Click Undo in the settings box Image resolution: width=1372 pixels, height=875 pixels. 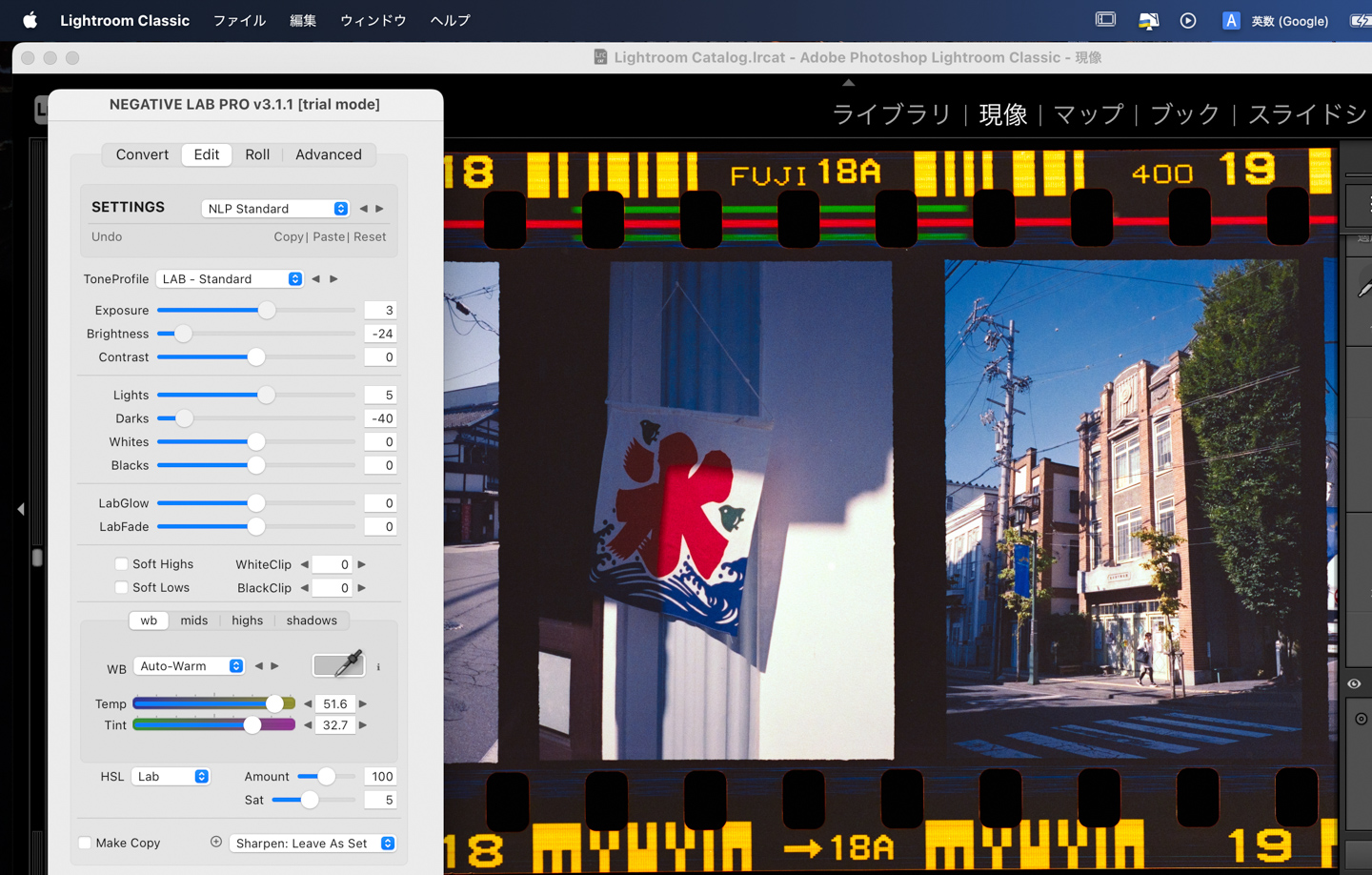(107, 236)
